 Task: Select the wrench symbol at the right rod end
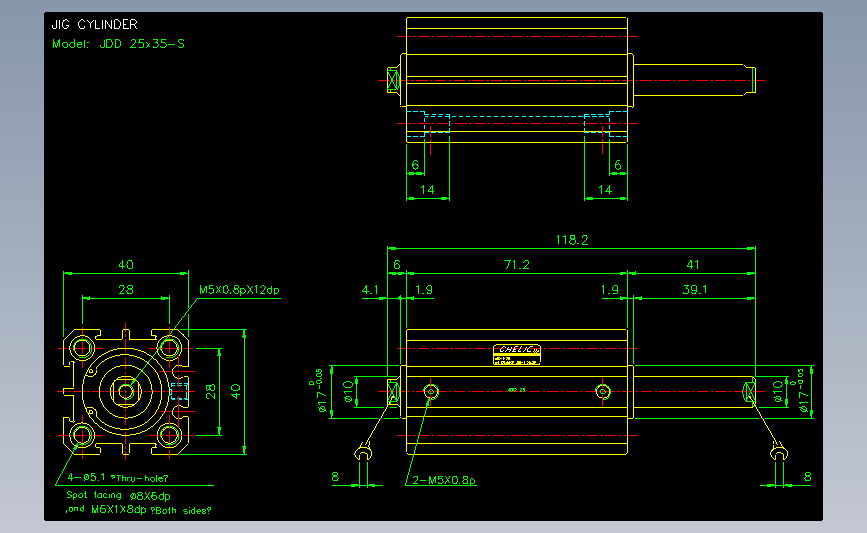pyautogui.click(x=779, y=452)
